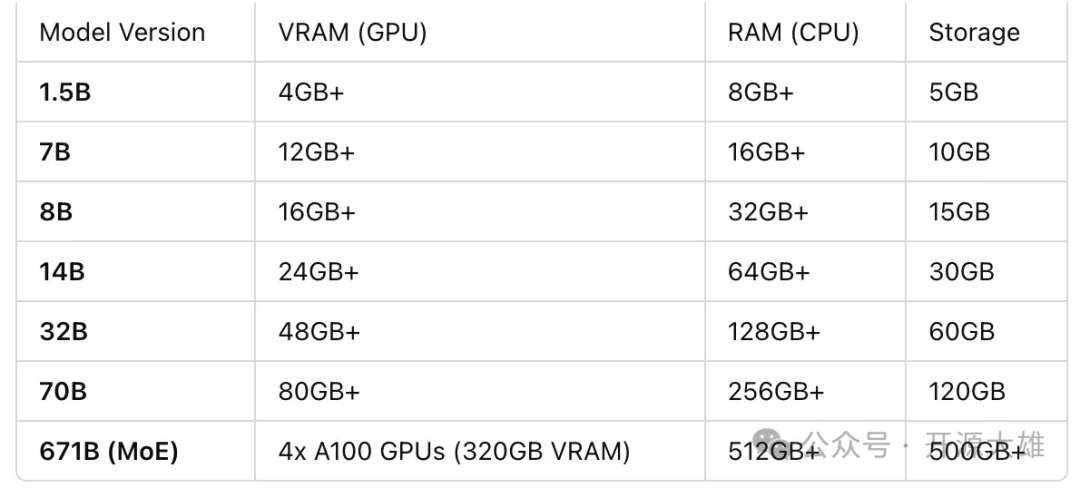Select the 8B model row label
Image resolution: width=1080 pixels, height=488 pixels.
56,212
